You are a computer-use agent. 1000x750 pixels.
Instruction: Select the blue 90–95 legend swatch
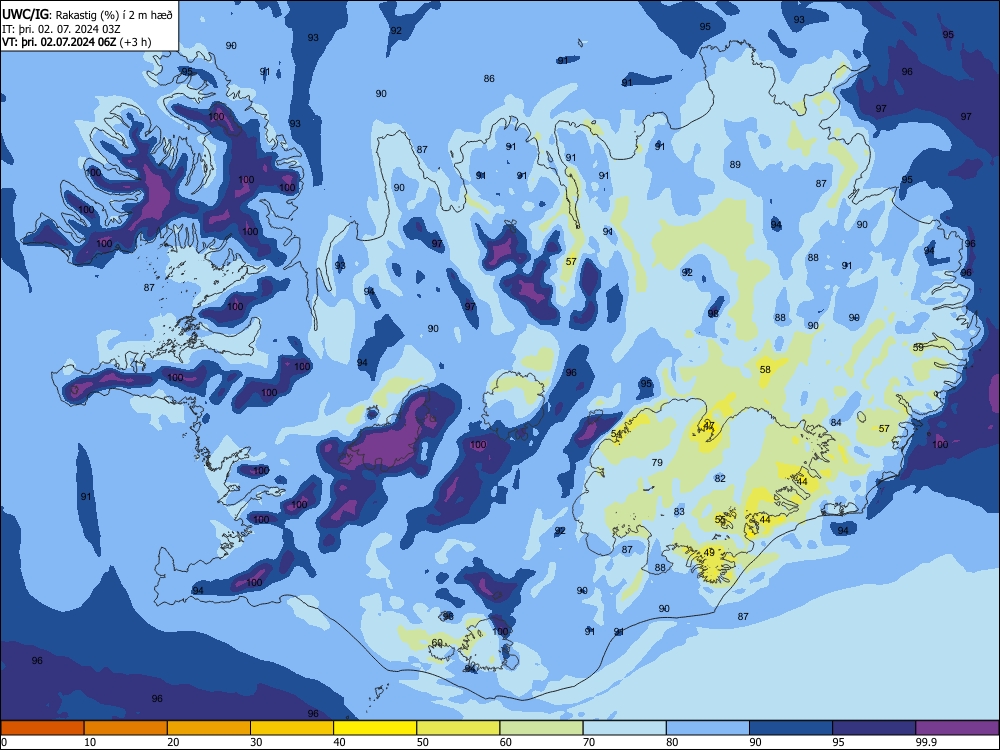click(x=791, y=728)
